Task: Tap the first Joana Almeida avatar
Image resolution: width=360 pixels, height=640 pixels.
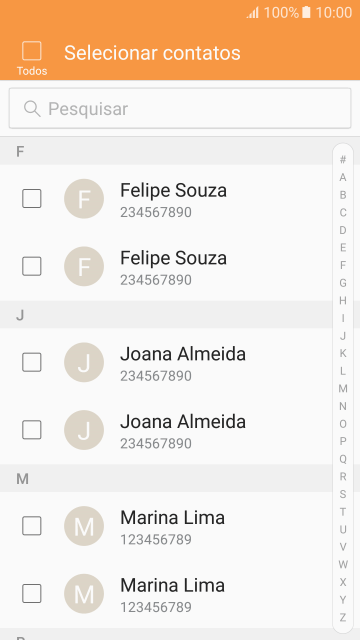Action: point(84,362)
